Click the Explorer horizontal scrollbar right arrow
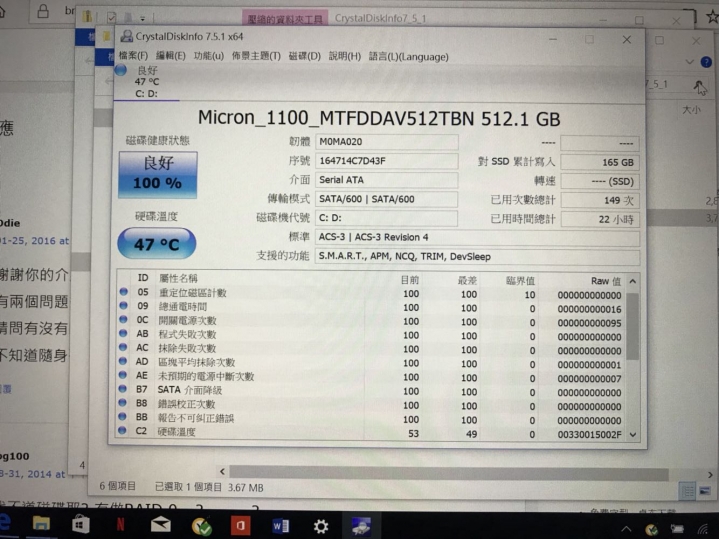The height and width of the screenshot is (539, 720). tap(710, 474)
